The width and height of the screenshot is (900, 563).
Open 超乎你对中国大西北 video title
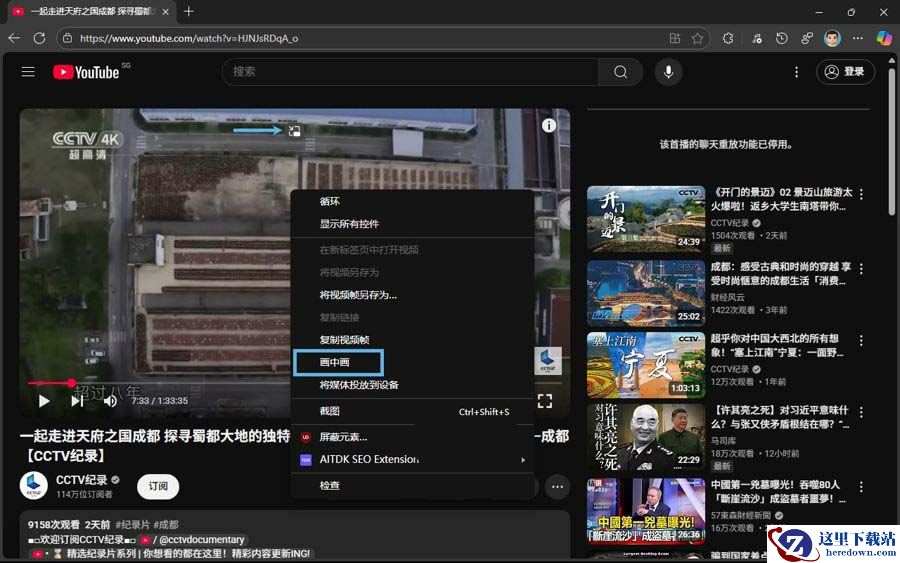(x=777, y=345)
